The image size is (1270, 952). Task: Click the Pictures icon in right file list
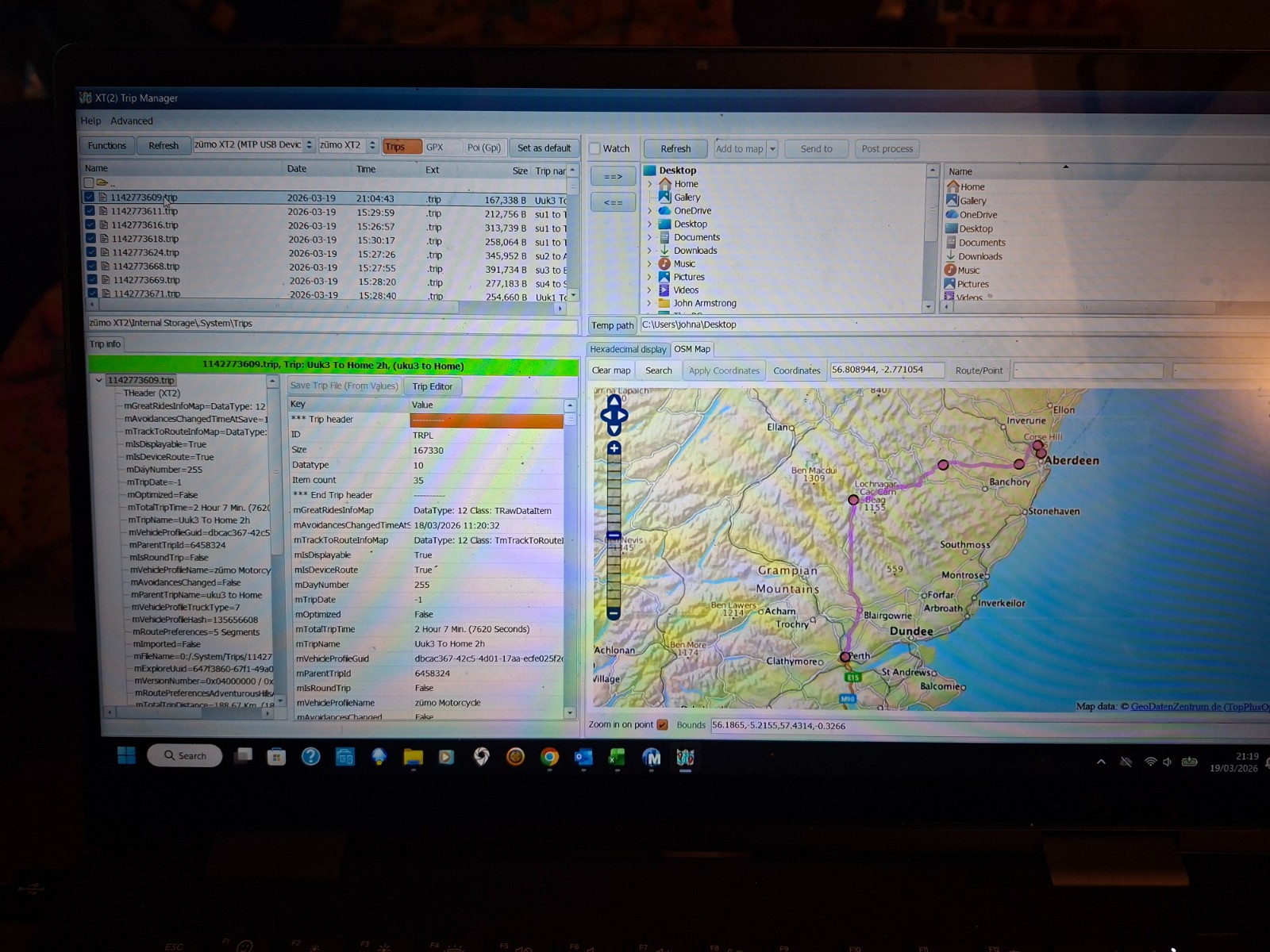[949, 283]
